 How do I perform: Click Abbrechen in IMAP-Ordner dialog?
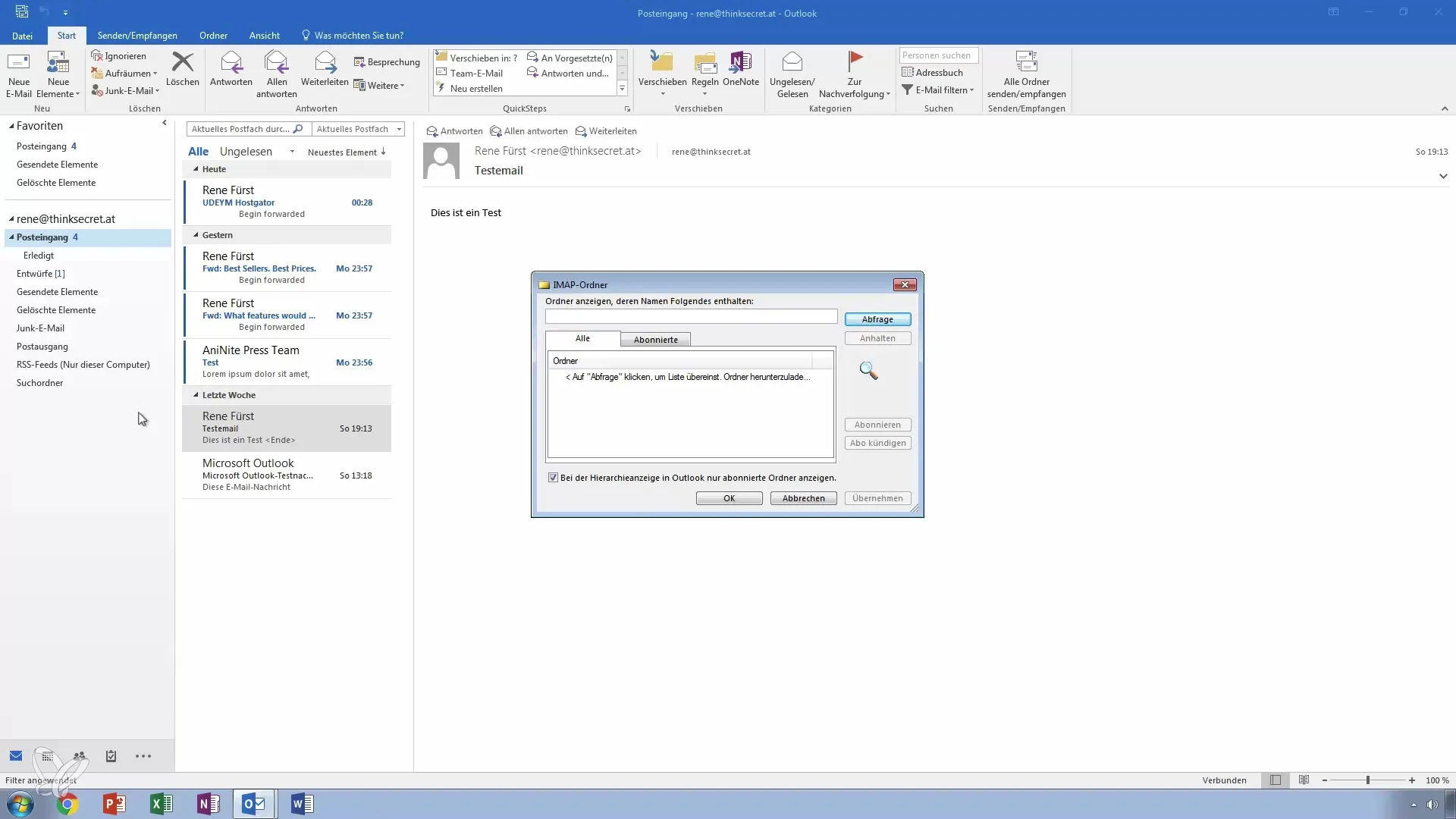pos(803,498)
